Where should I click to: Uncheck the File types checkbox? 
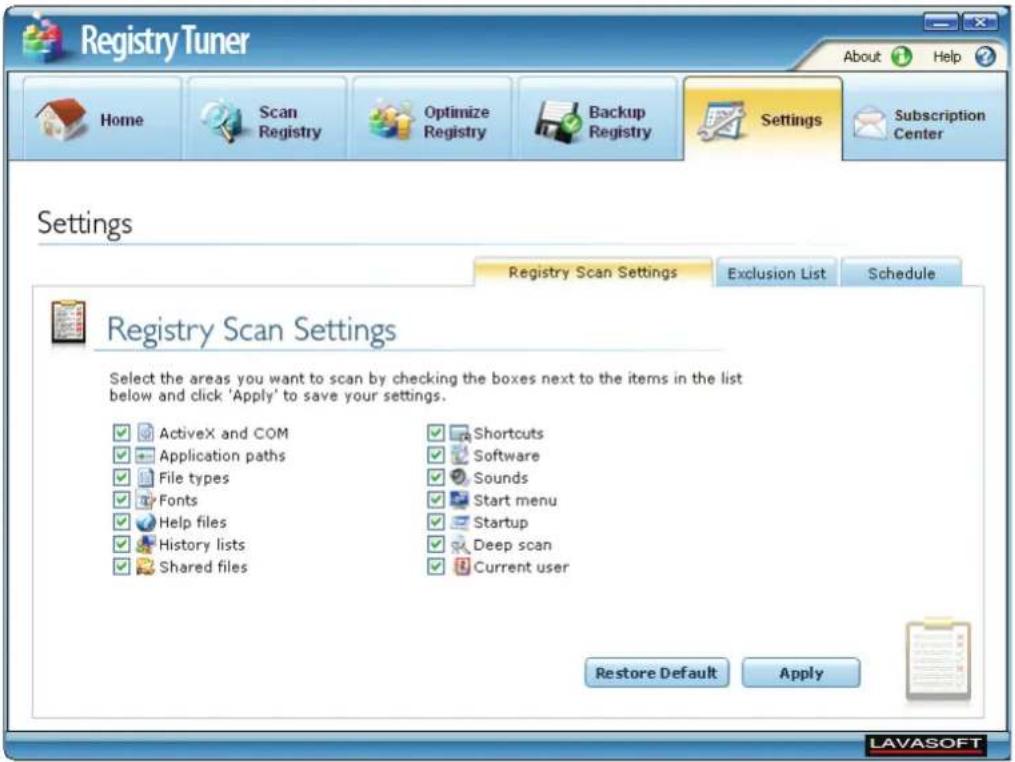tap(122, 478)
